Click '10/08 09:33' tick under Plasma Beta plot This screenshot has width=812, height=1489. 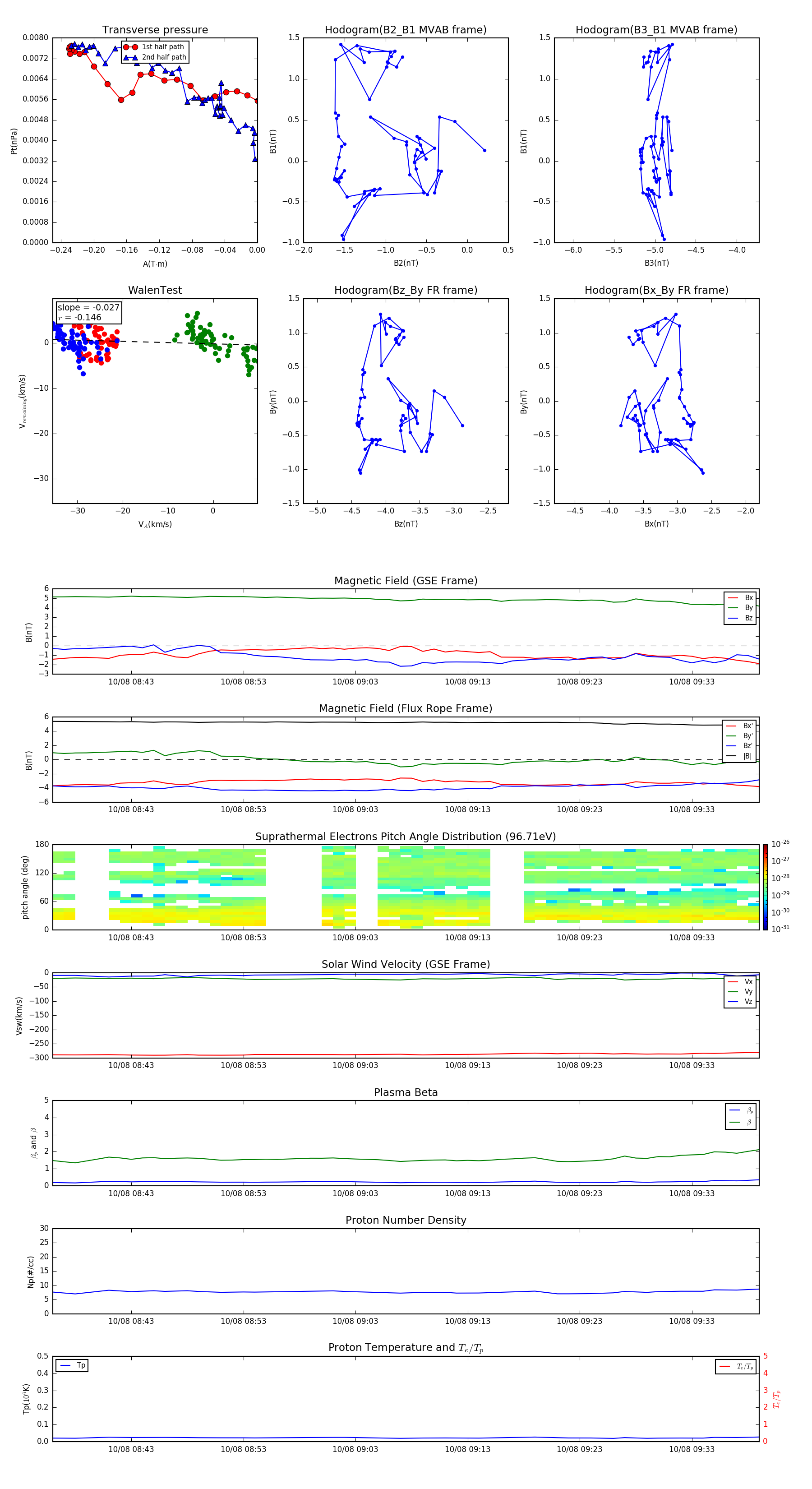[x=691, y=1193]
